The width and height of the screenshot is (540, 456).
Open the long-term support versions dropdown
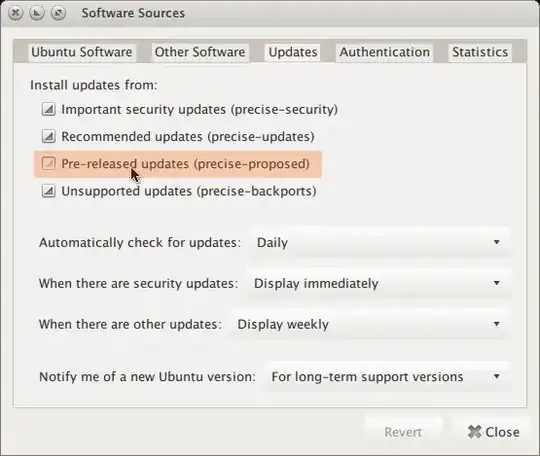(x=386, y=377)
